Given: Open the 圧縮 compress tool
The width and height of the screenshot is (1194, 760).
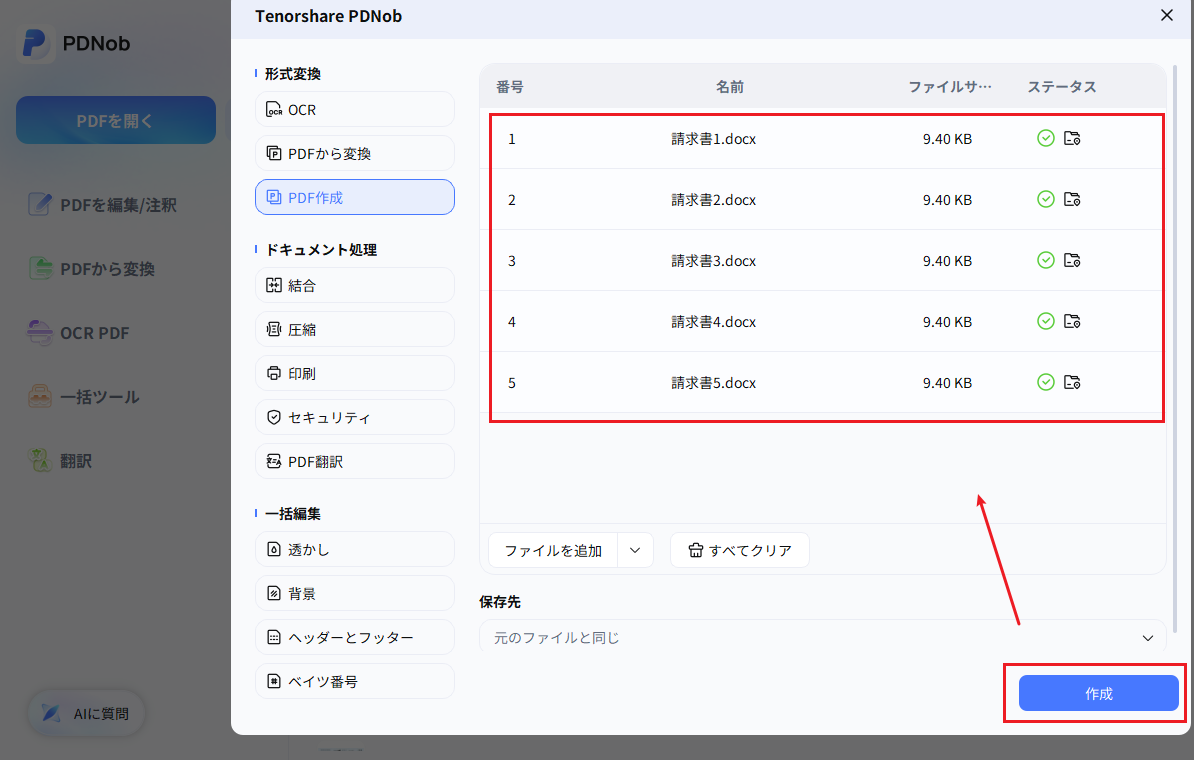Looking at the screenshot, I should (355, 330).
